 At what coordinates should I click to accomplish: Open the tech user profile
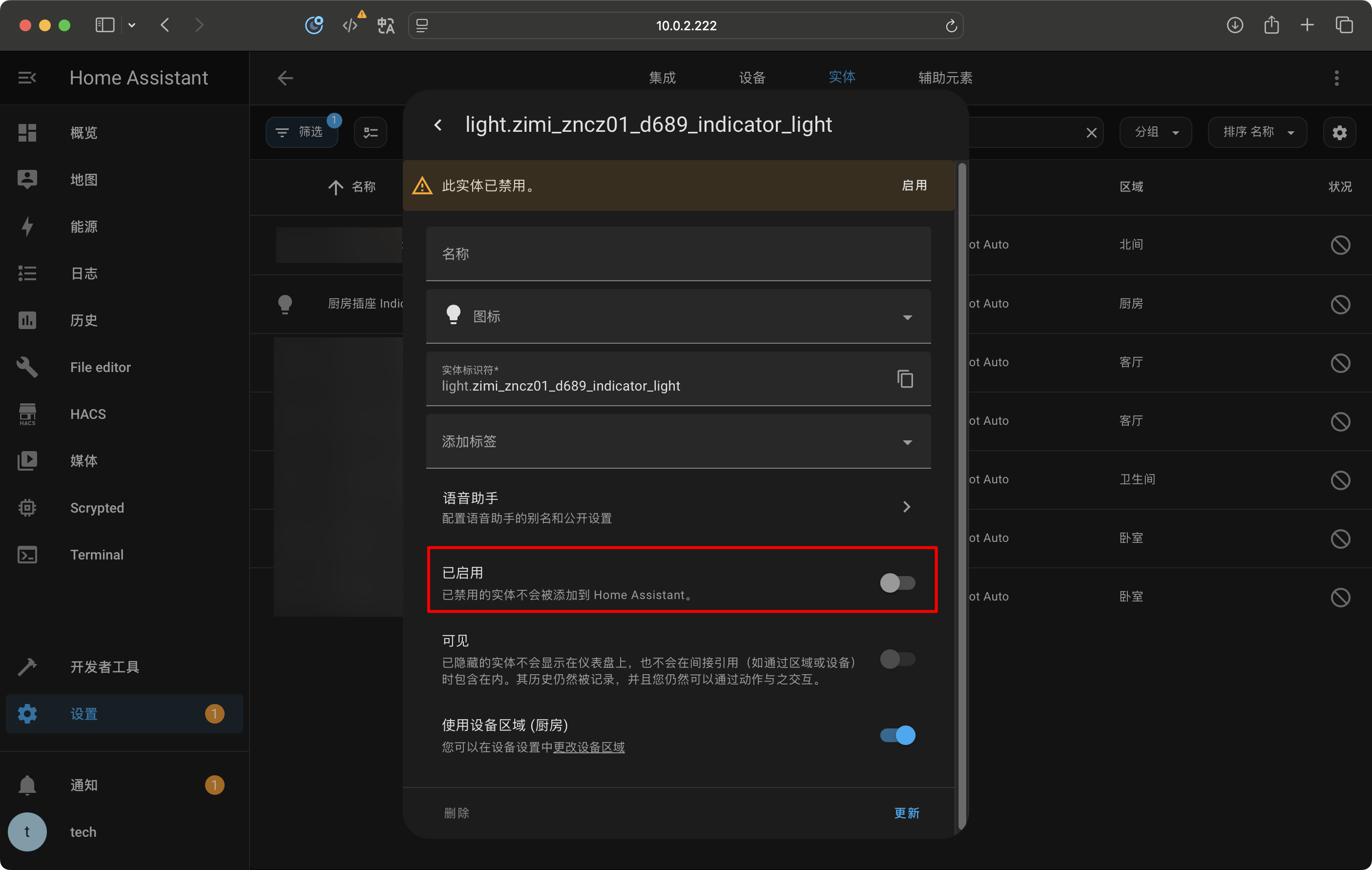click(124, 832)
